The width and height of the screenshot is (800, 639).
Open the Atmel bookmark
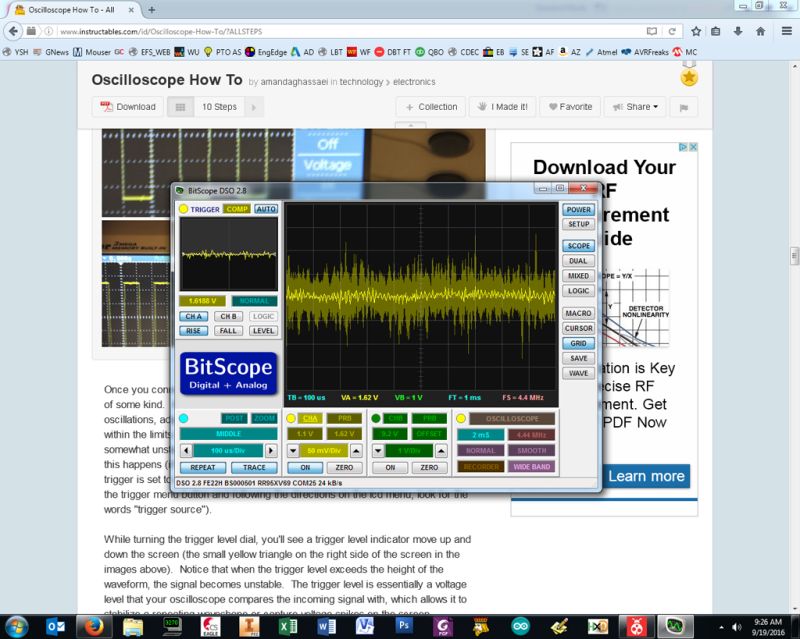click(x=601, y=52)
